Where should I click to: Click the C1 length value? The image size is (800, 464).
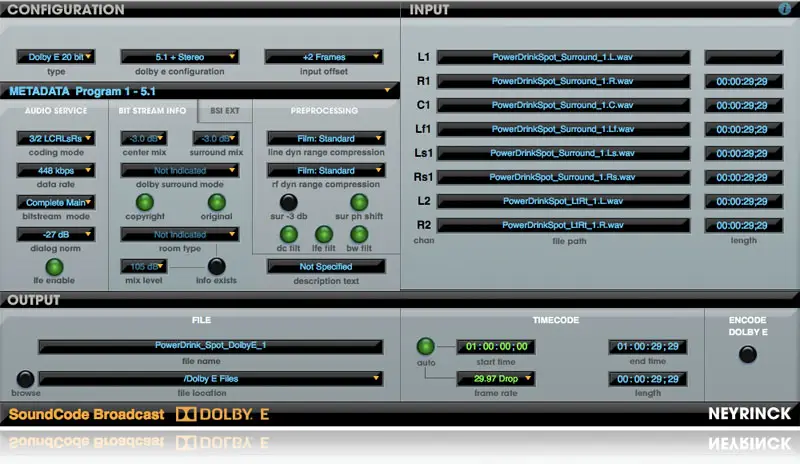tap(743, 105)
